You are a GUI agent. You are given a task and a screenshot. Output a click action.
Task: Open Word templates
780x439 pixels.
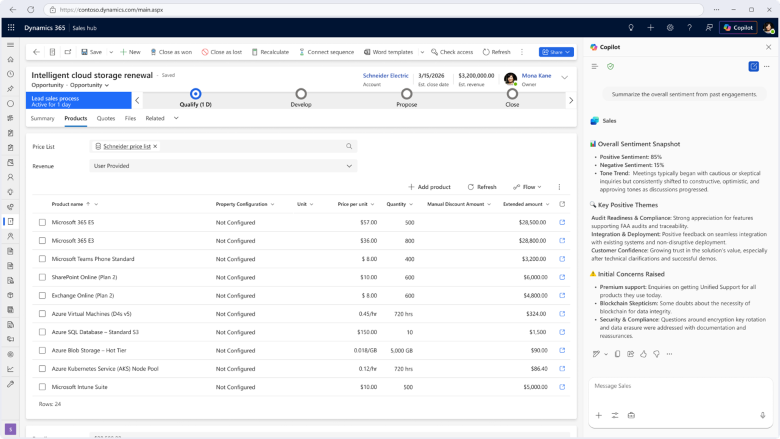pyautogui.click(x=389, y=52)
